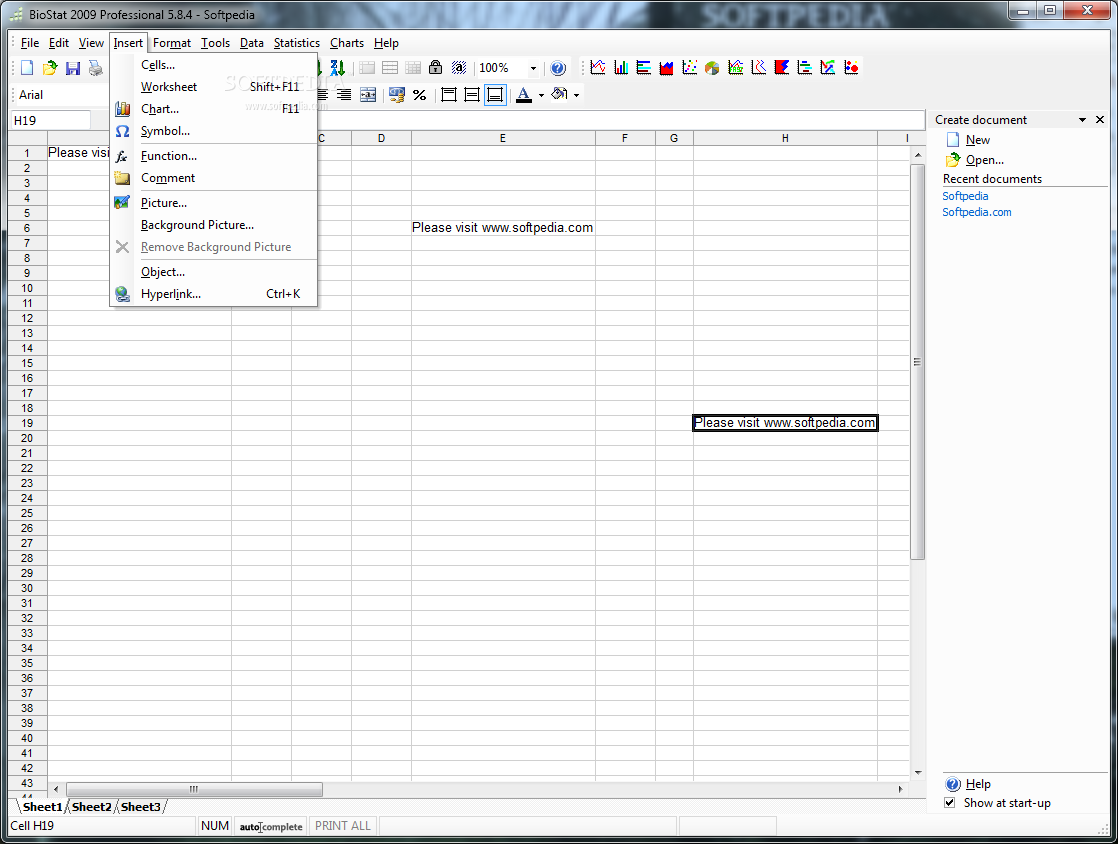This screenshot has height=844, width=1118.
Task: Click the Open file toolbar icon
Action: (50, 68)
